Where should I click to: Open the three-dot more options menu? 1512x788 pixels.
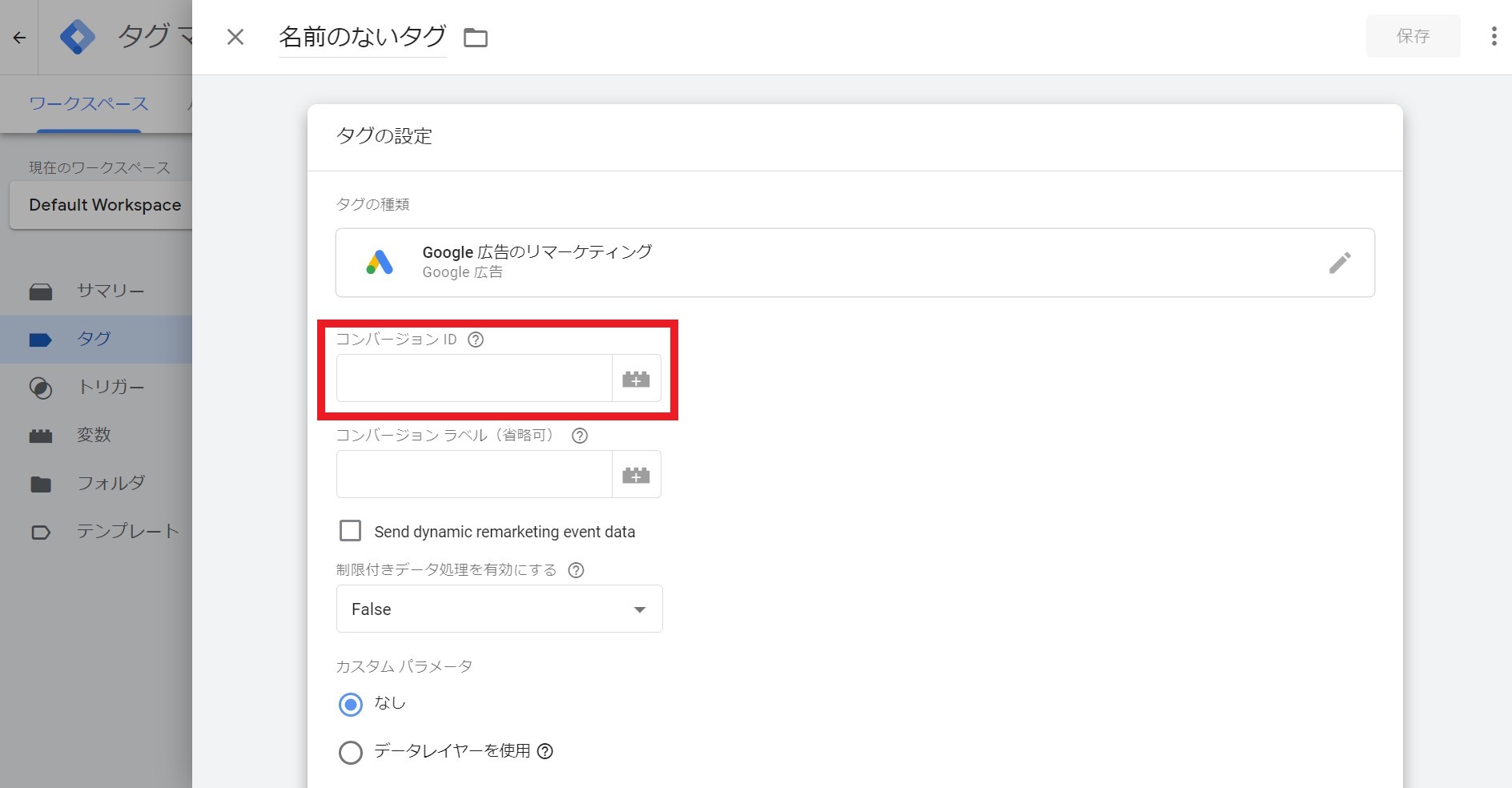(1494, 36)
